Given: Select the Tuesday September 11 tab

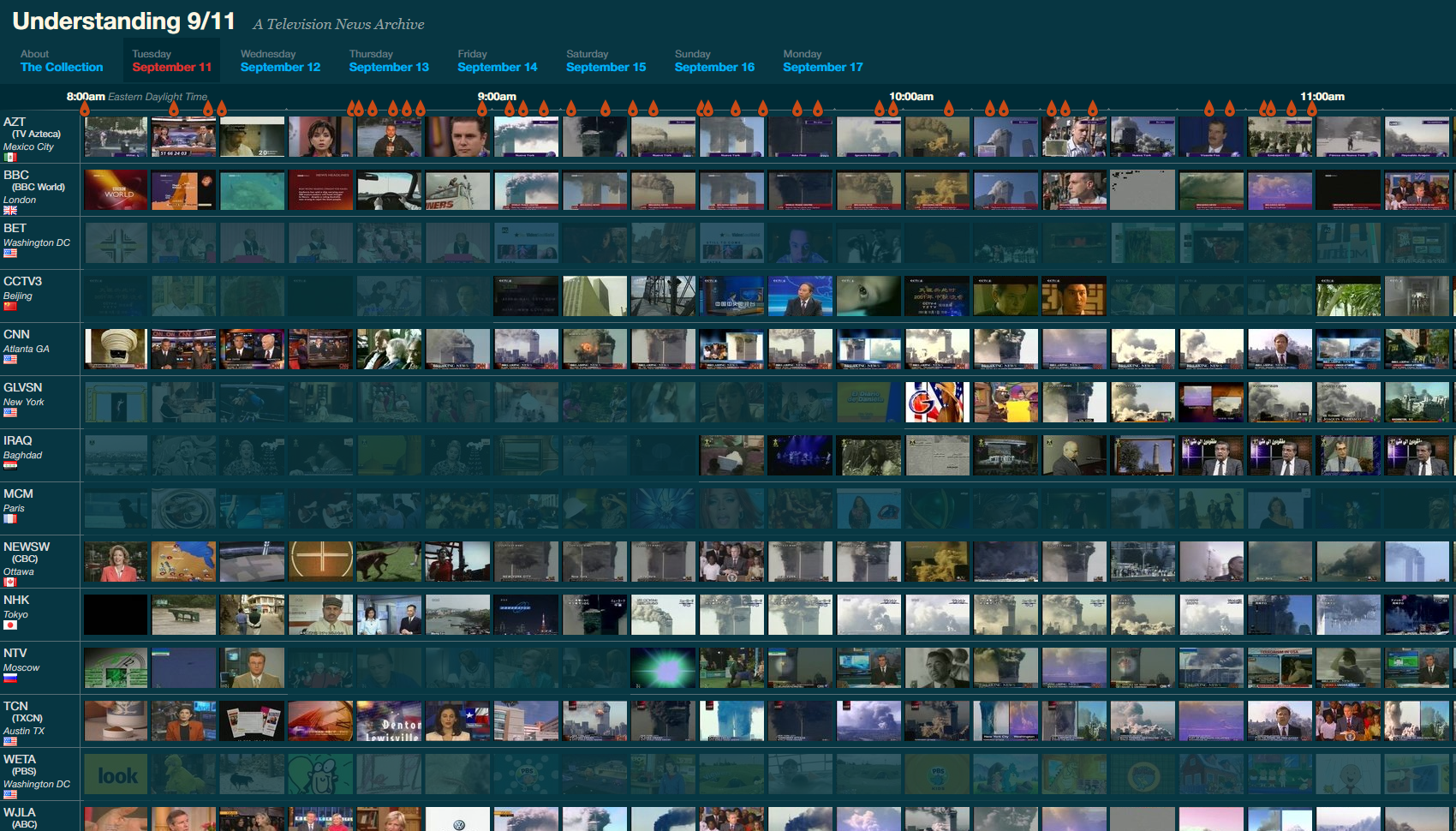Looking at the screenshot, I should tap(171, 61).
